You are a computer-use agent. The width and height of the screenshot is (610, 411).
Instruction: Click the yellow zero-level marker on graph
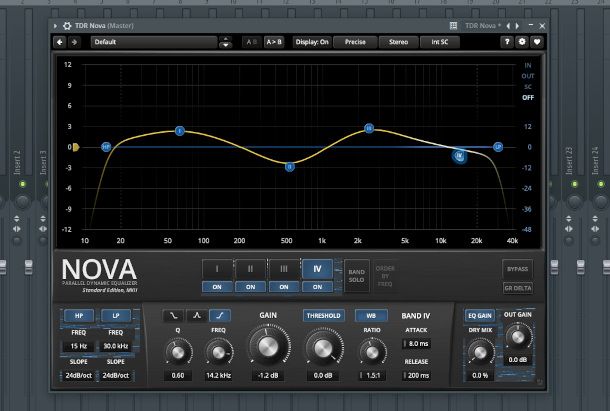pos(75,147)
